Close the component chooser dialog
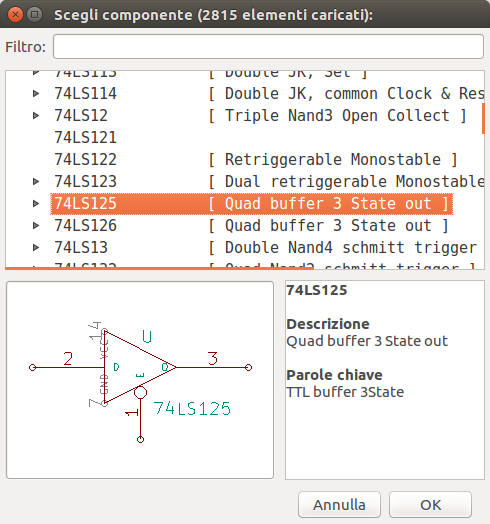 tap(15, 15)
